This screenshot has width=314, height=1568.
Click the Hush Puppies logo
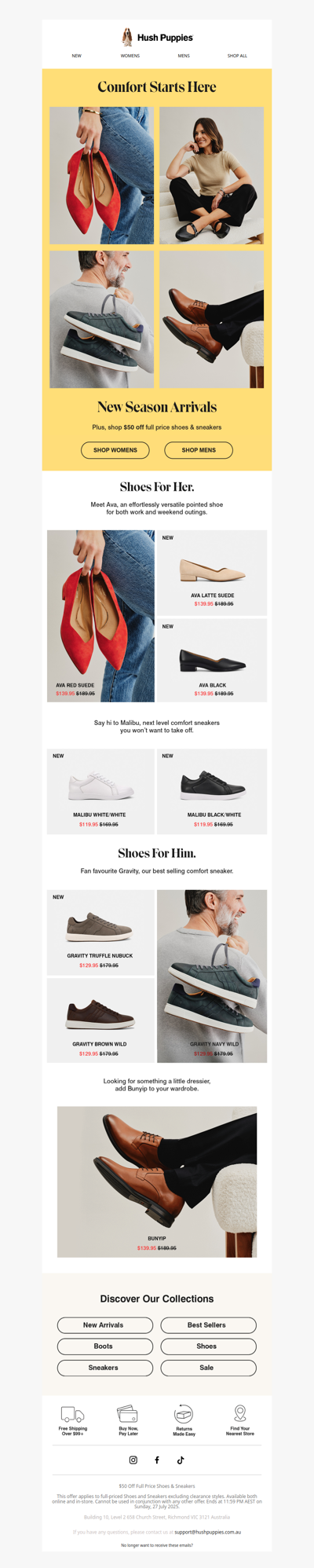pyautogui.click(x=157, y=37)
